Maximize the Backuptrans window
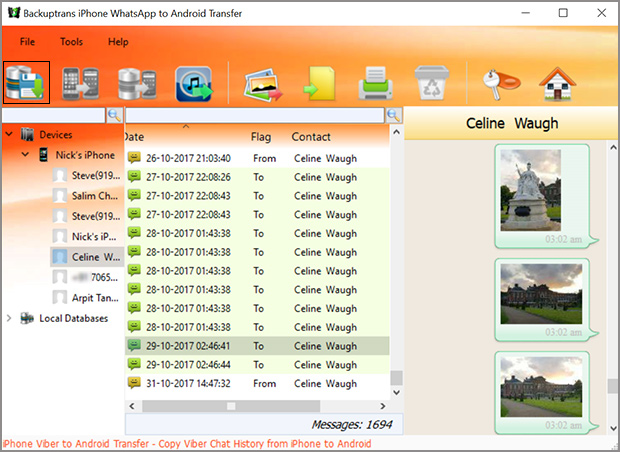The image size is (620, 452). pyautogui.click(x=563, y=13)
